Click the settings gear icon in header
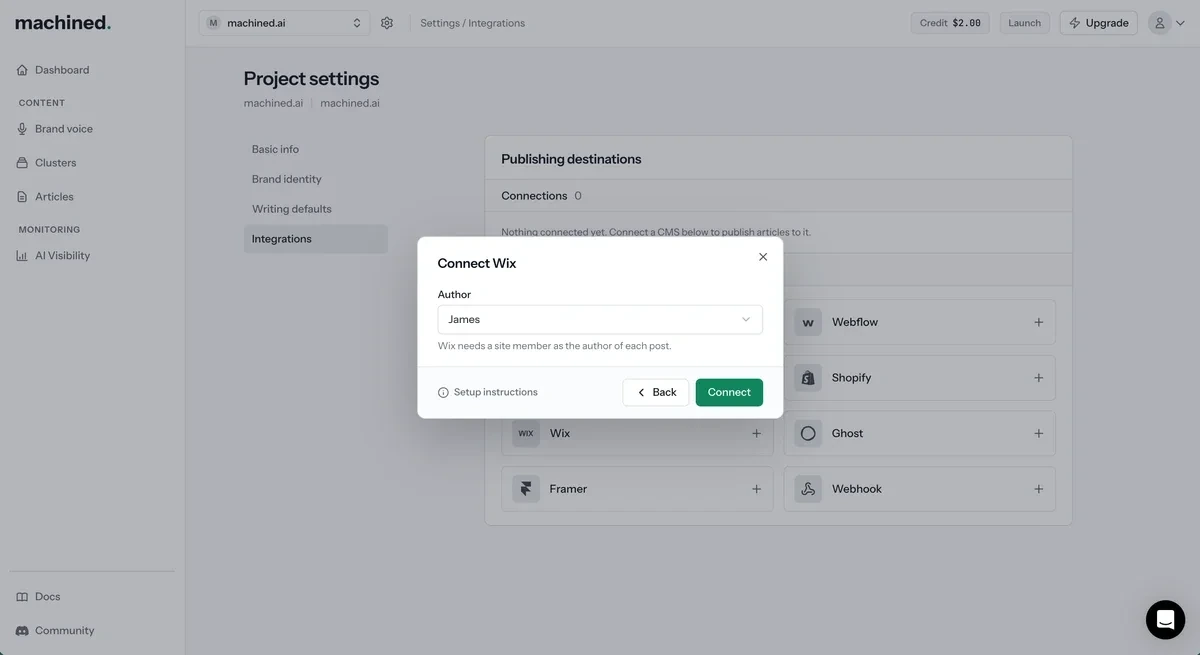Image resolution: width=1200 pixels, height=655 pixels. [x=387, y=23]
